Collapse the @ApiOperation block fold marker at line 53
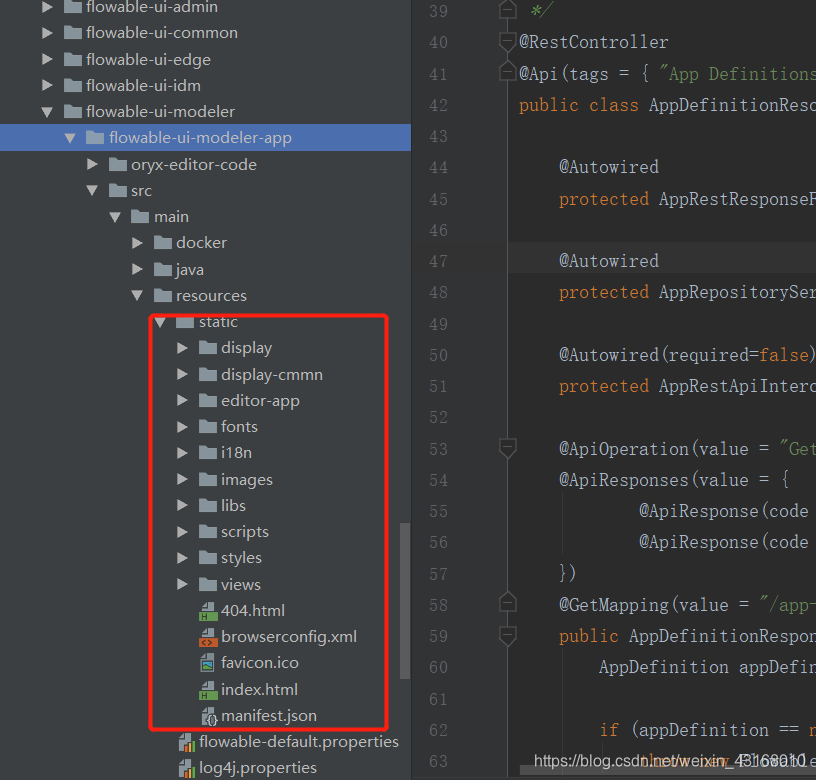This screenshot has width=816, height=780. (507, 448)
